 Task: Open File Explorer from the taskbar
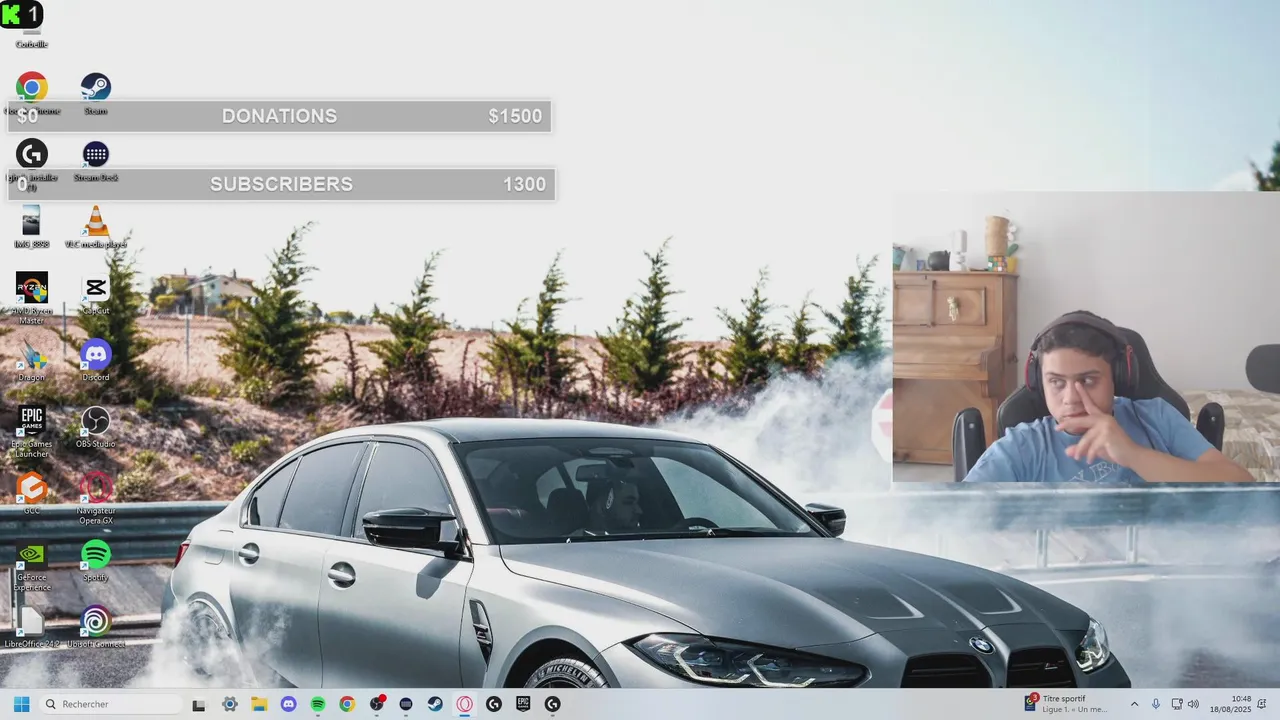(259, 704)
